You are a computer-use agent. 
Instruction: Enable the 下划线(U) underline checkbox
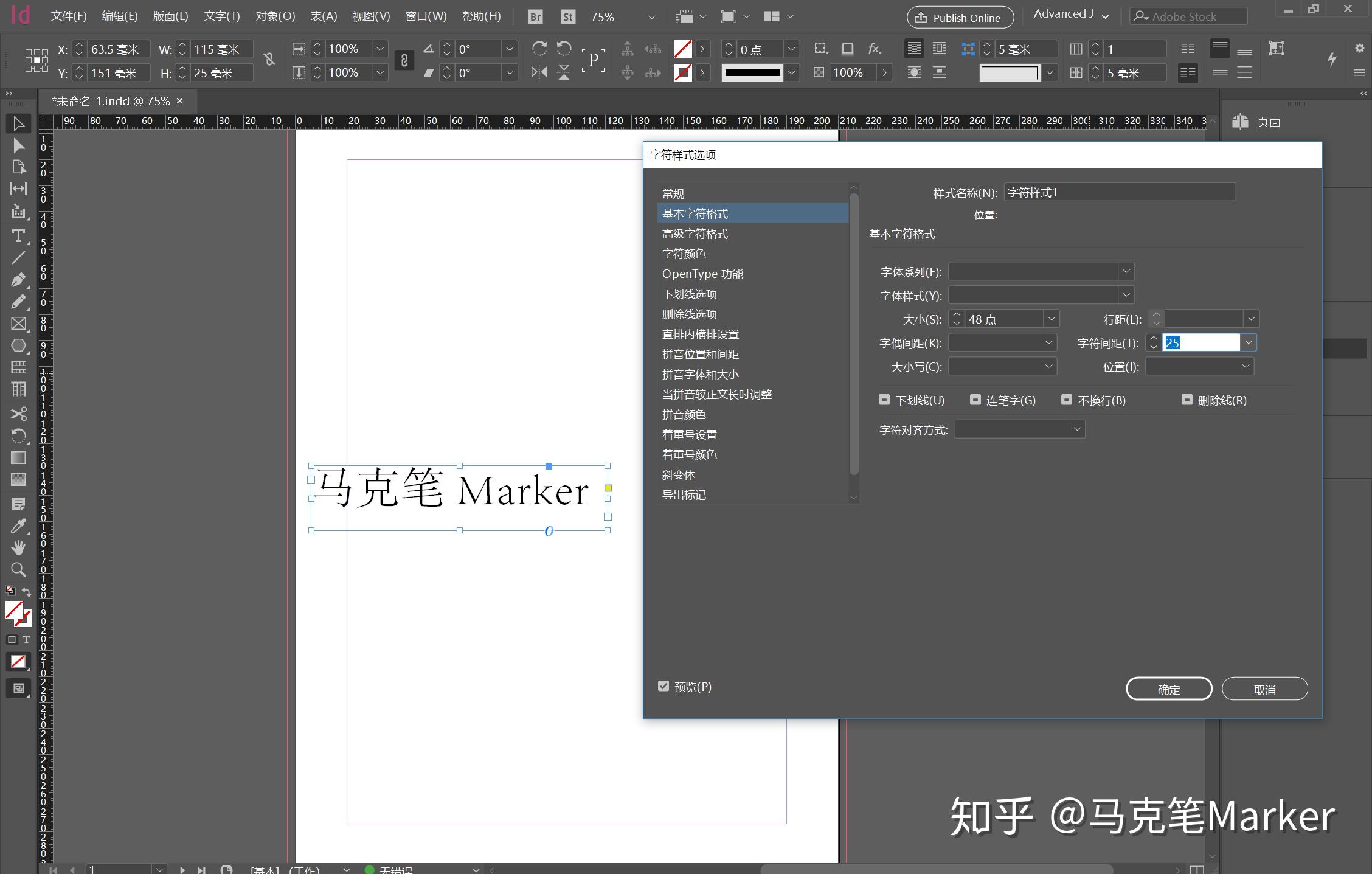pos(885,400)
